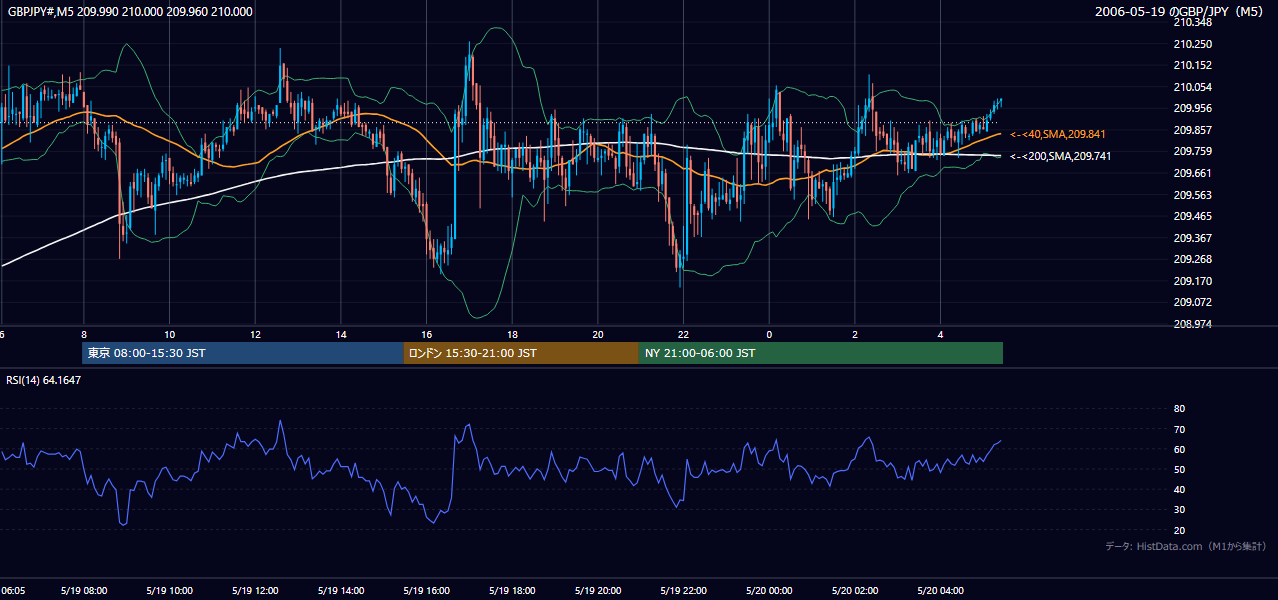The image size is (1278, 600).
Task: Click the 5/19 16:00 time label
Action: coord(427,591)
